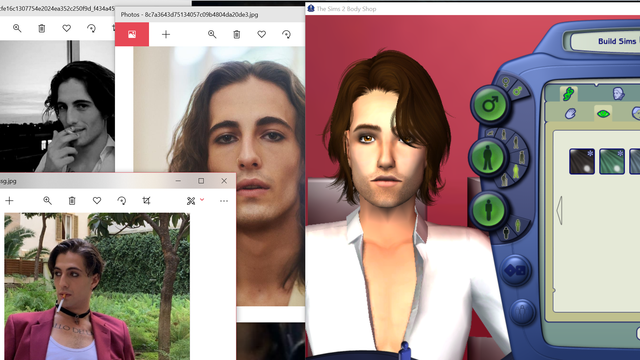Click Add to plus in sg.jpg window
The image size is (640, 360).
coord(9,200)
